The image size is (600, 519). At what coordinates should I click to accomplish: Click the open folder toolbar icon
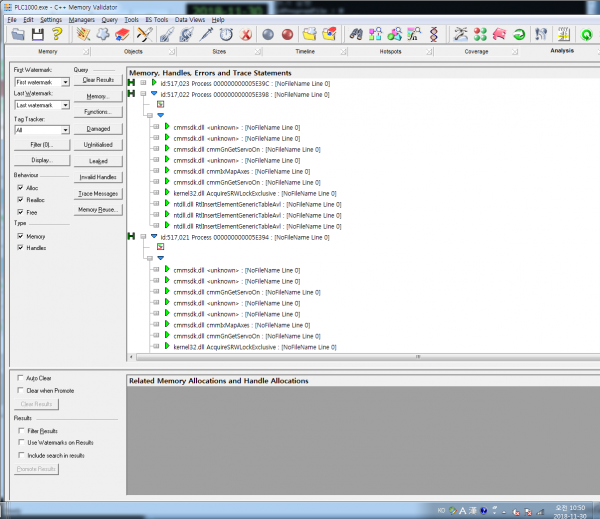18,34
